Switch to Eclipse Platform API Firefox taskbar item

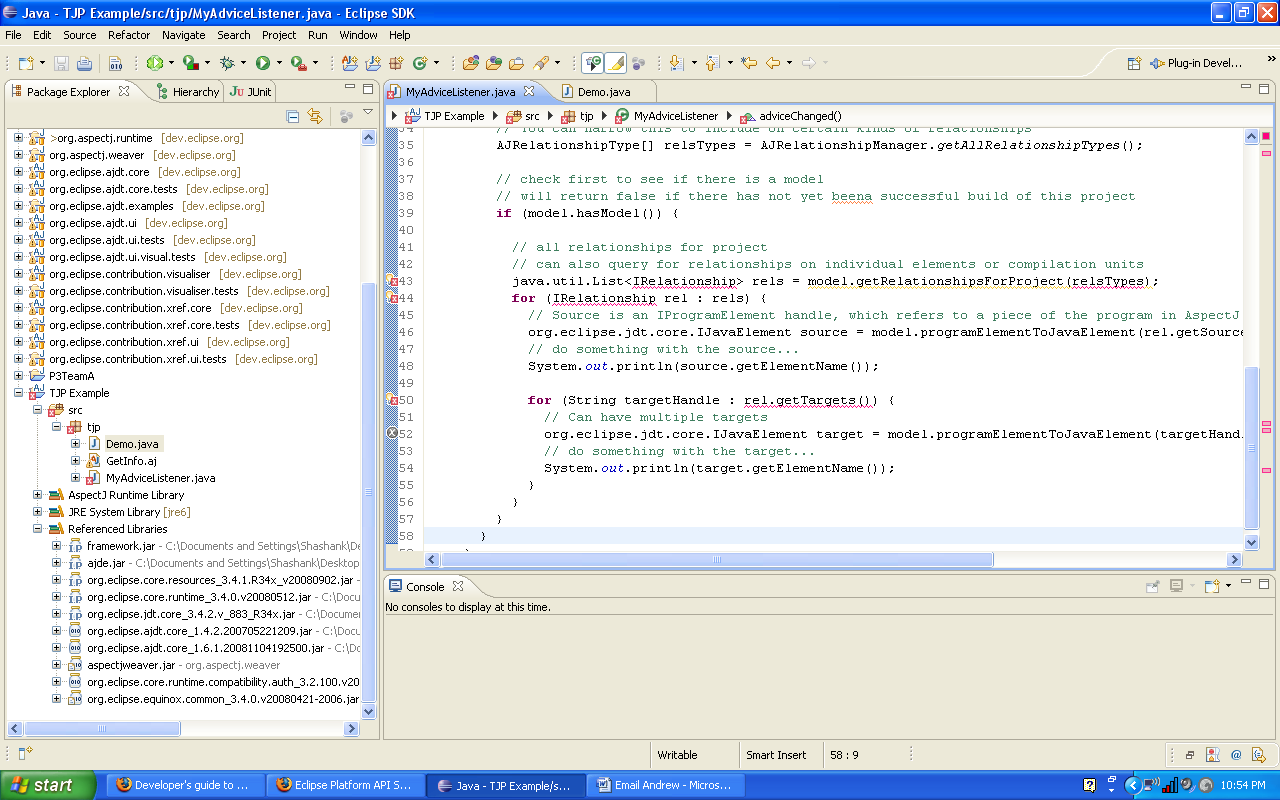click(344, 785)
